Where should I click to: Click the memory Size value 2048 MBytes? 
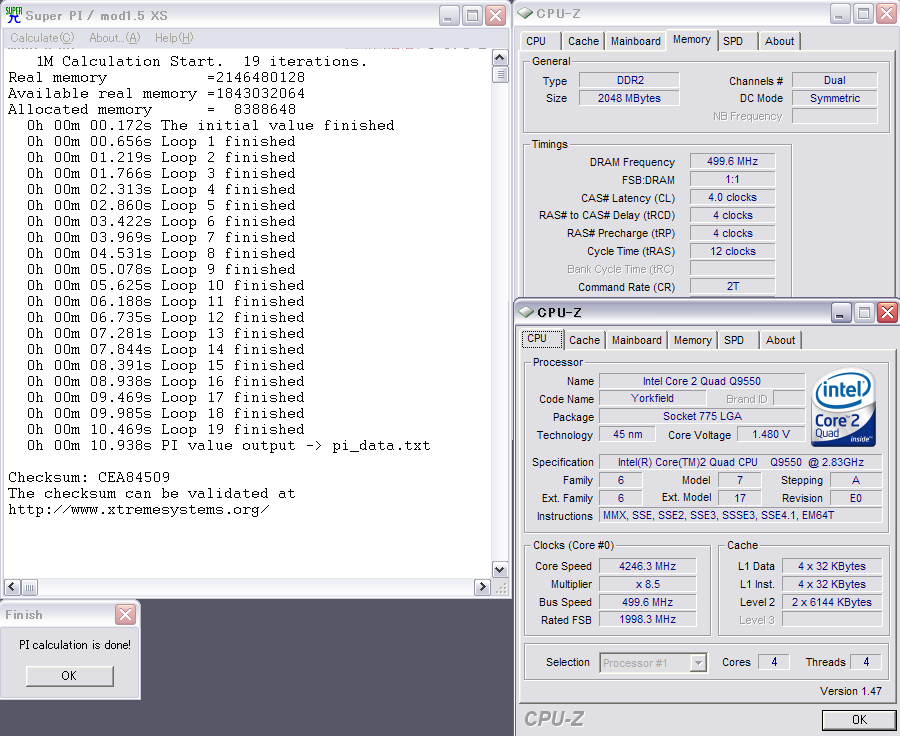click(x=629, y=98)
